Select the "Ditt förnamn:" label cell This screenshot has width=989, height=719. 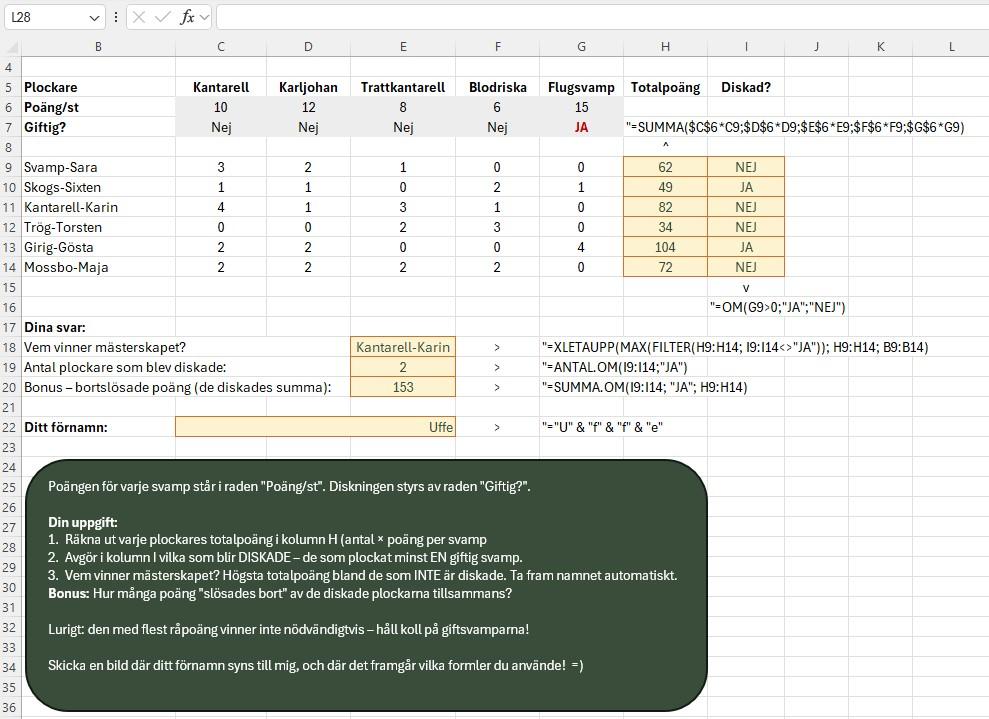click(98, 427)
